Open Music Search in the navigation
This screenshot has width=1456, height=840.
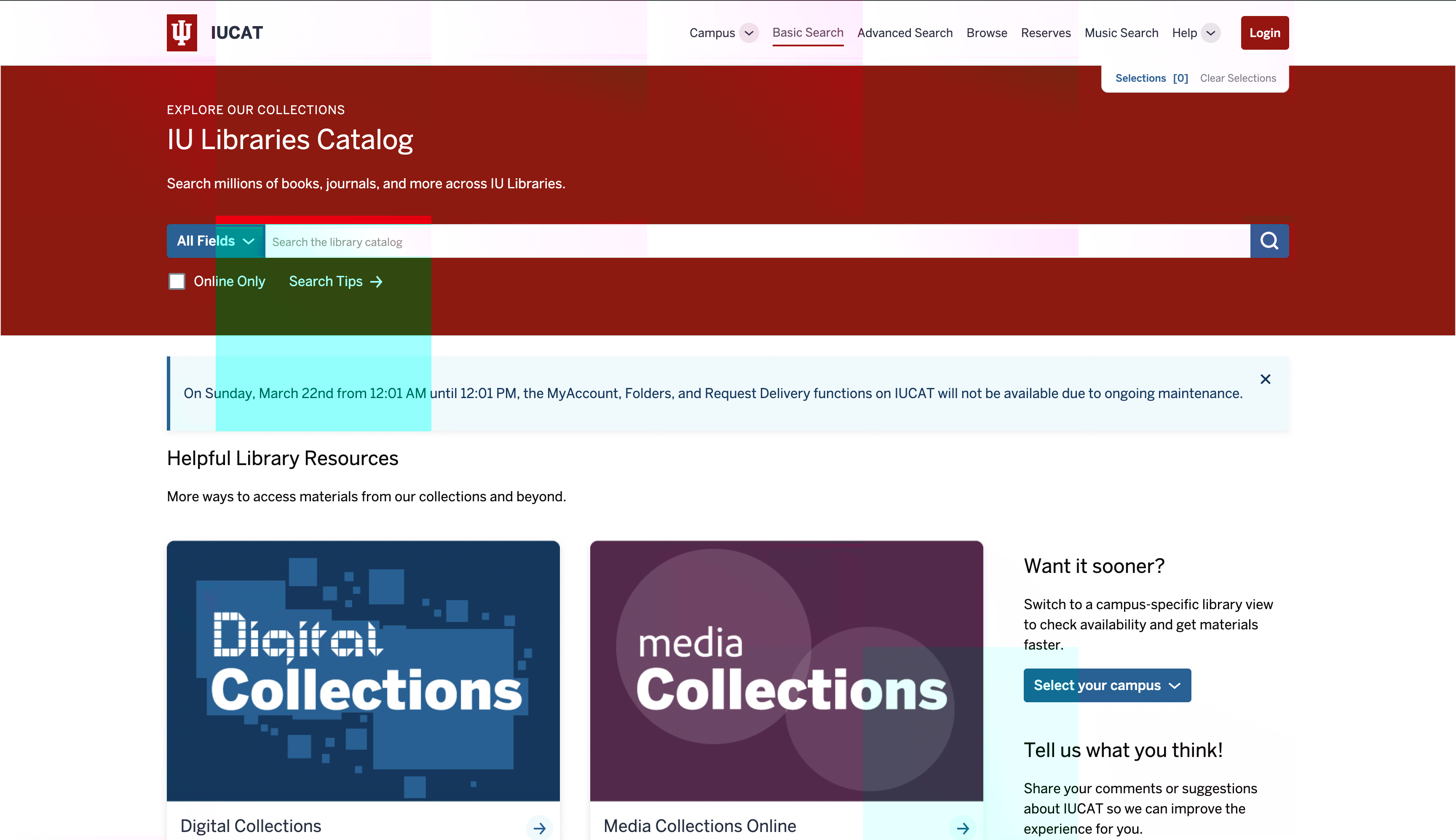coord(1121,33)
